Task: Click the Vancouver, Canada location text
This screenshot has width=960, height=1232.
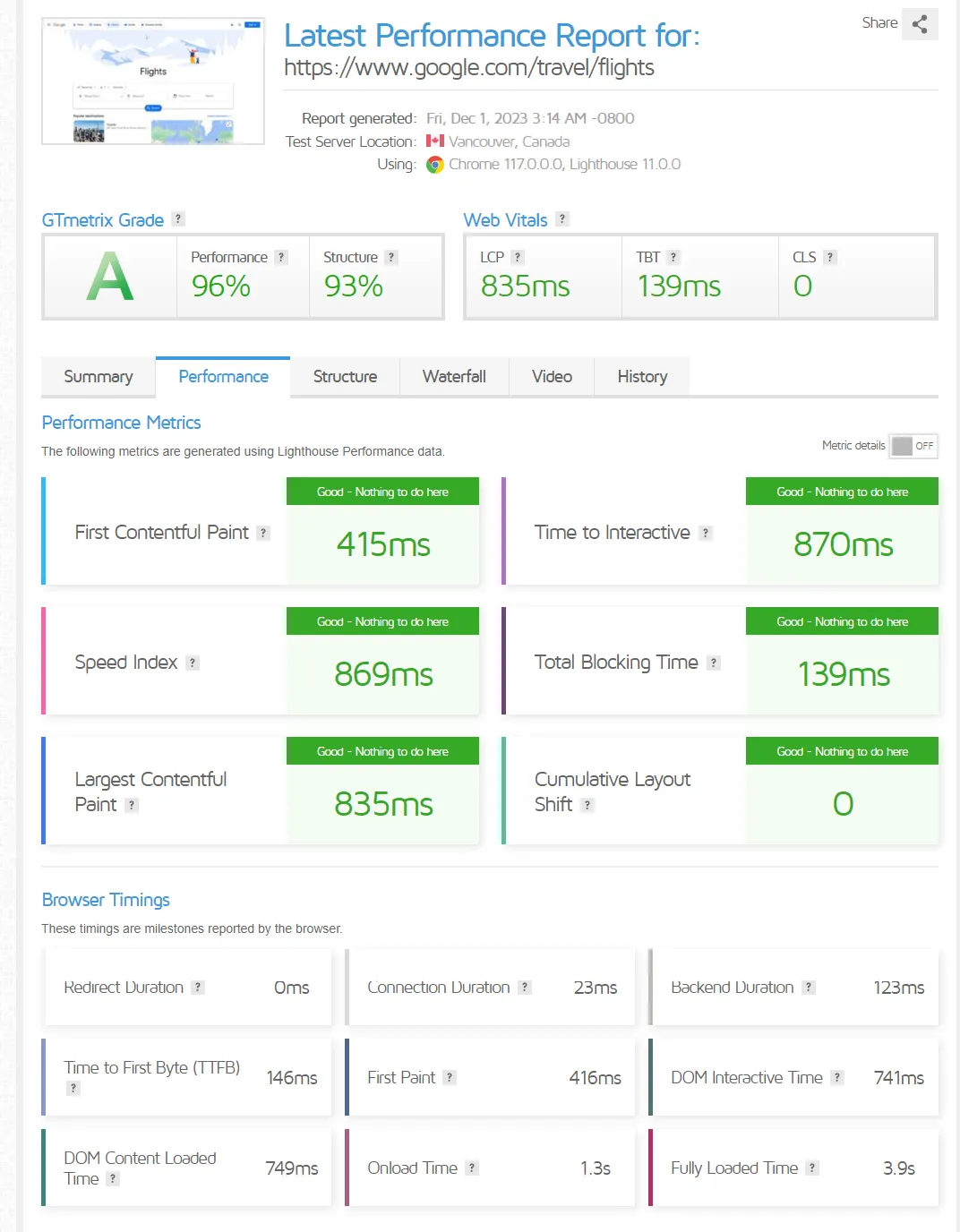Action: tap(509, 141)
